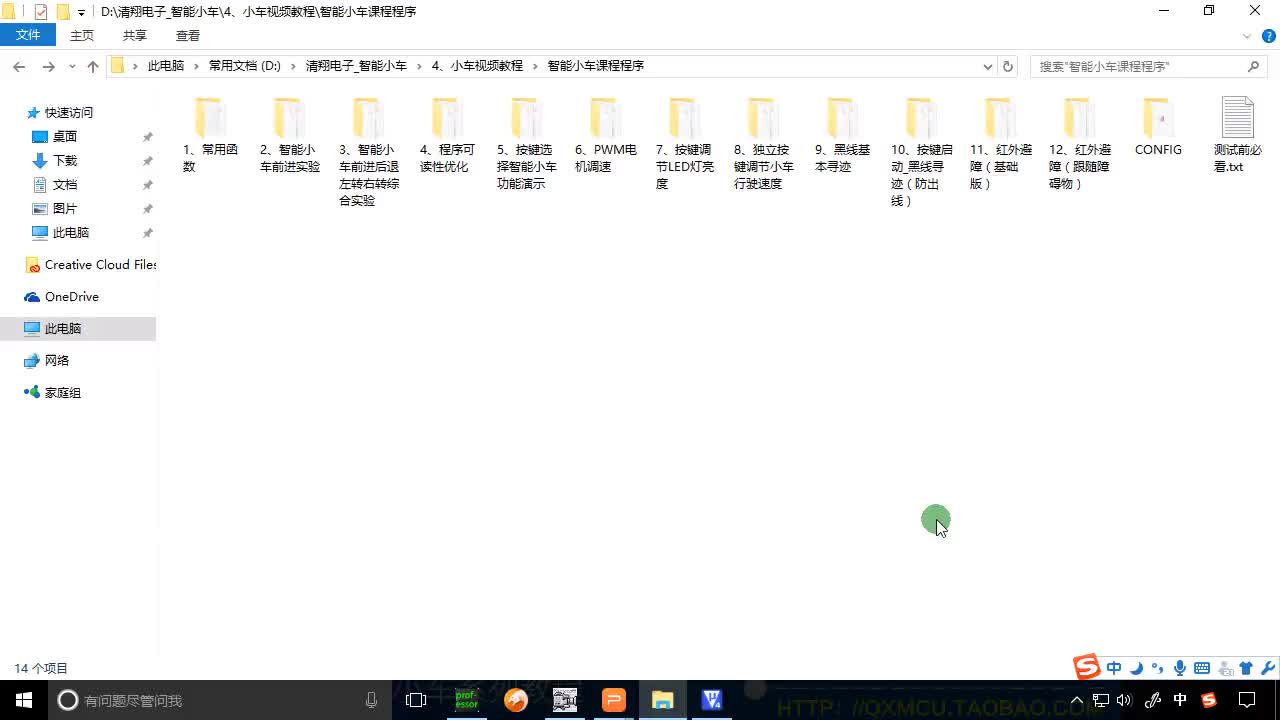Expand breadcrumb arrow after 清翔电子_智能小车

tap(420, 66)
